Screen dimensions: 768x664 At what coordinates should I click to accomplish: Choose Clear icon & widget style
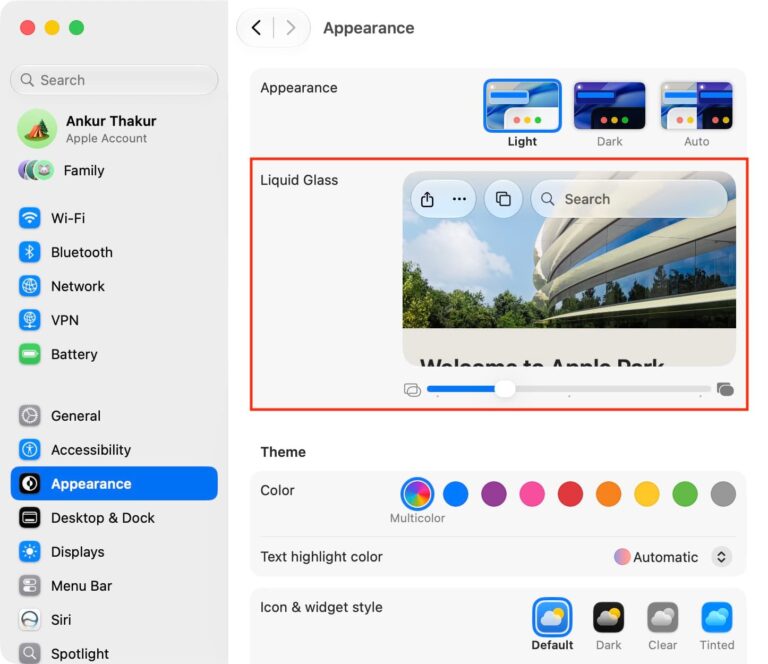click(663, 617)
